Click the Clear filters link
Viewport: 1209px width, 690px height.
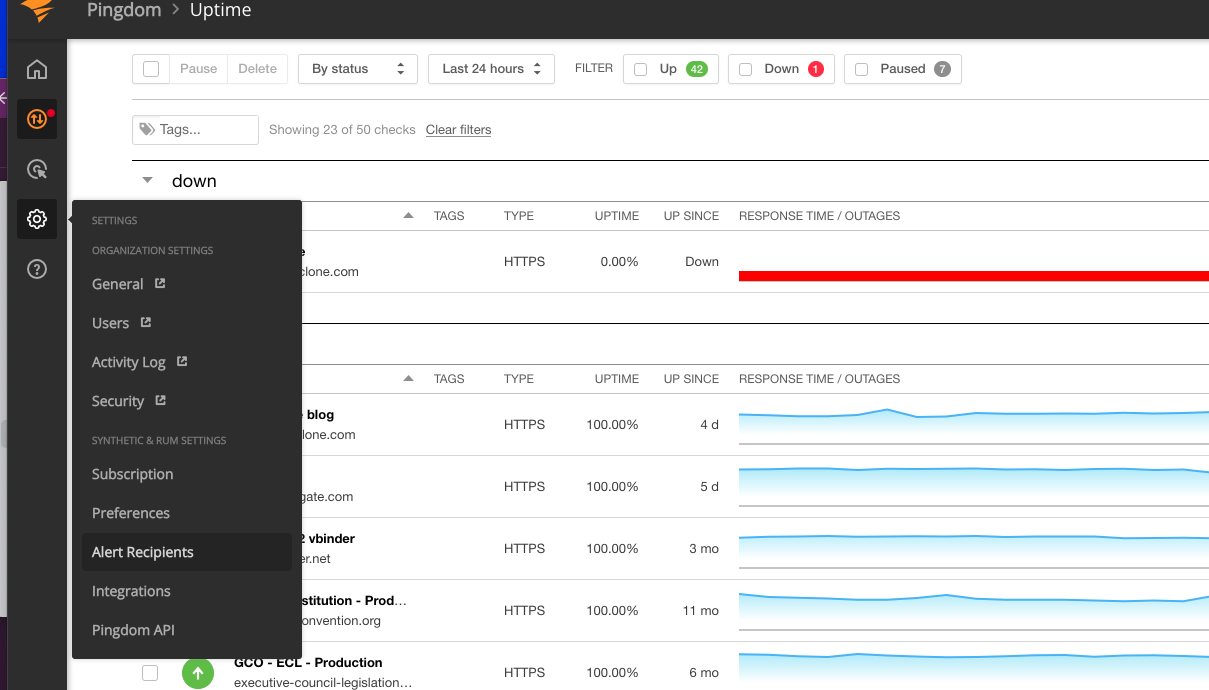(458, 130)
